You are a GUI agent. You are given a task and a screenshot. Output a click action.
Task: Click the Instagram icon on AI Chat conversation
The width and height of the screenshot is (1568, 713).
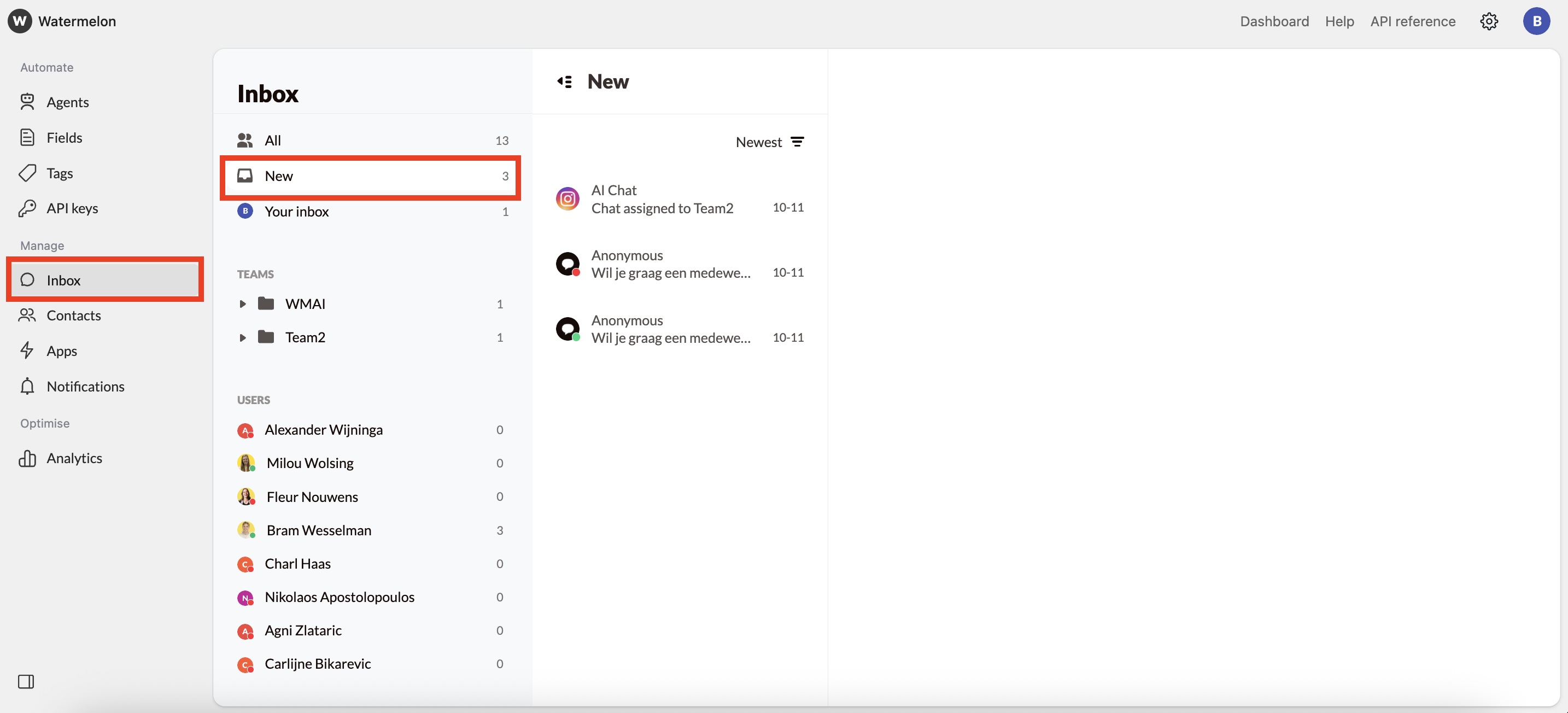click(x=567, y=198)
